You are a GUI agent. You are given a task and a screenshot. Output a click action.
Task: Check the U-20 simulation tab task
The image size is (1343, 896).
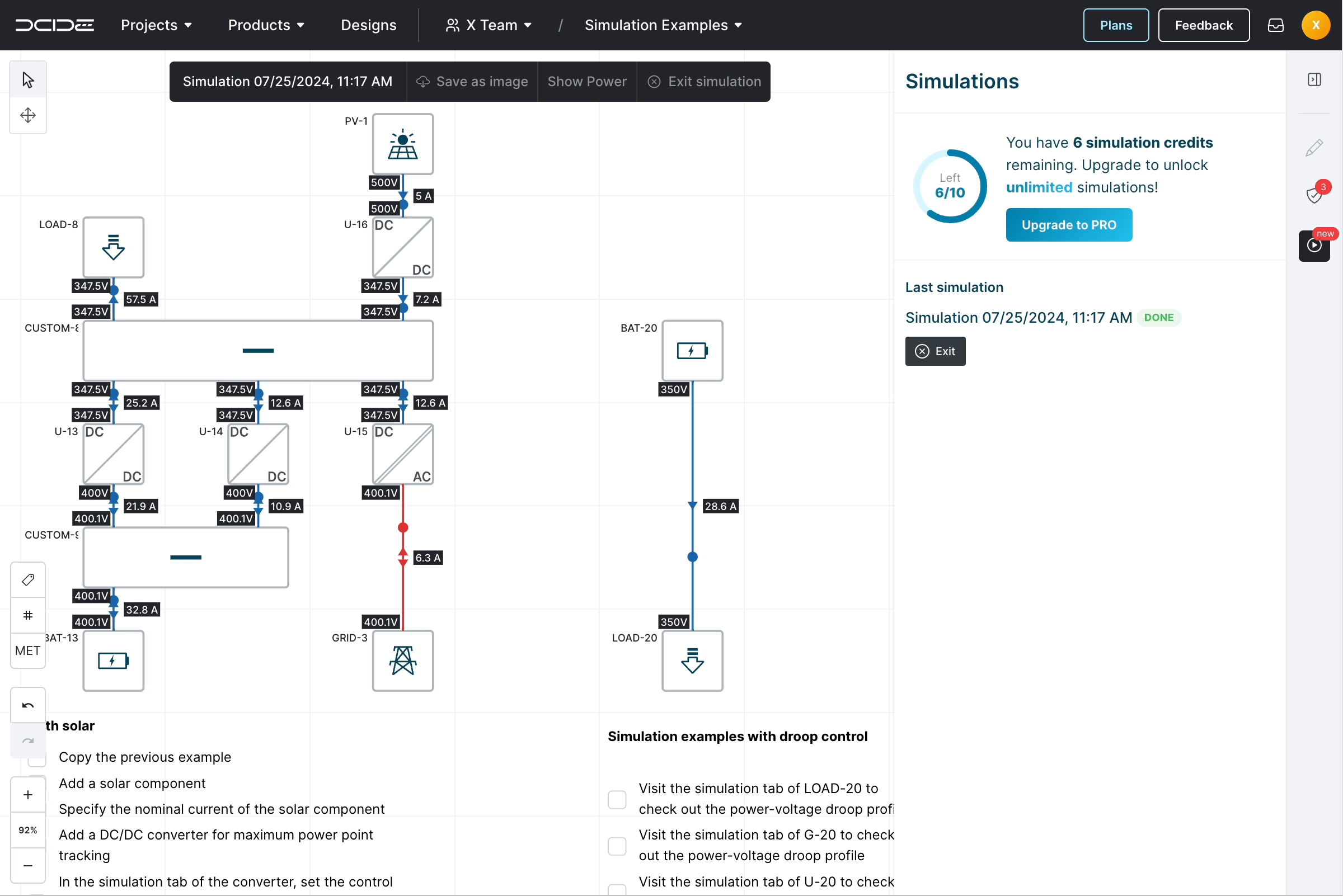pyautogui.click(x=617, y=890)
